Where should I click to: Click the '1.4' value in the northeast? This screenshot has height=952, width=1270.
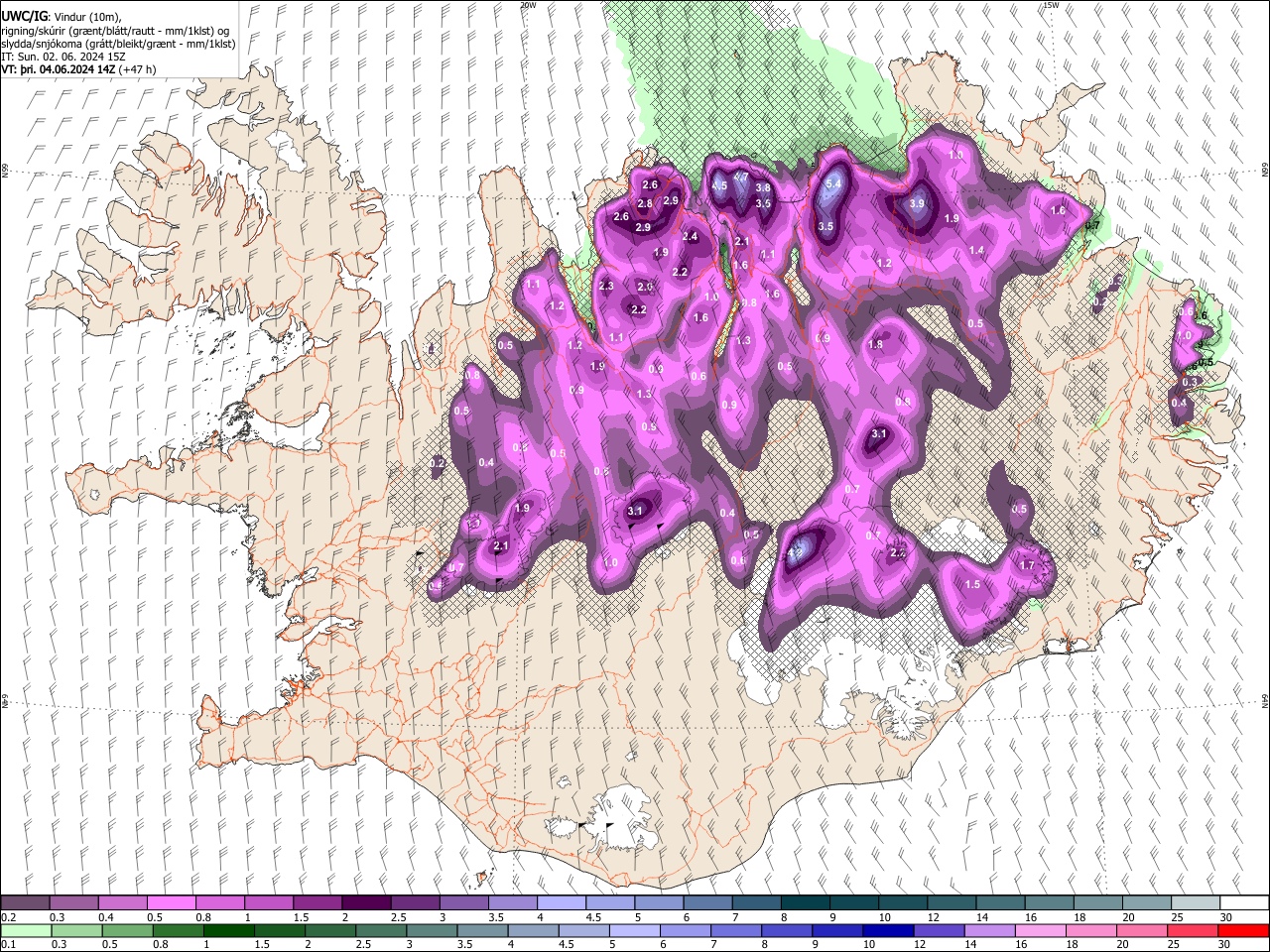pos(976,251)
